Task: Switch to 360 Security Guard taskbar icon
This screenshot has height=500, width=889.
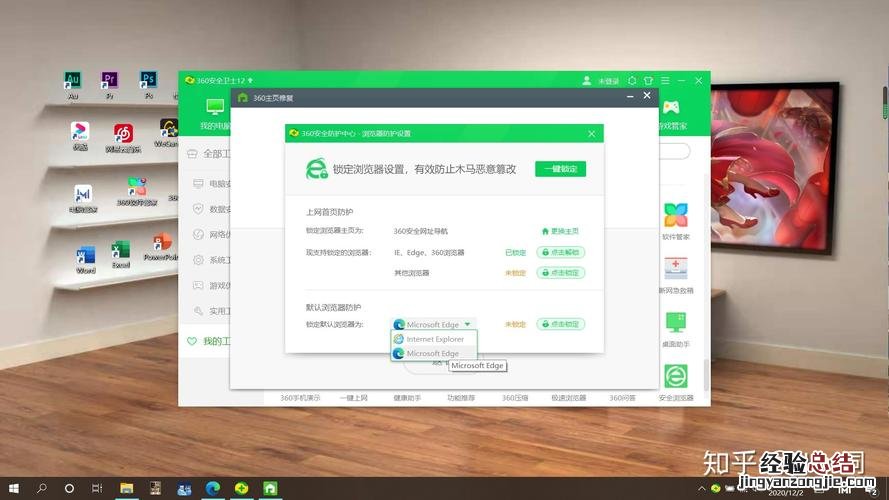Action: (242, 488)
